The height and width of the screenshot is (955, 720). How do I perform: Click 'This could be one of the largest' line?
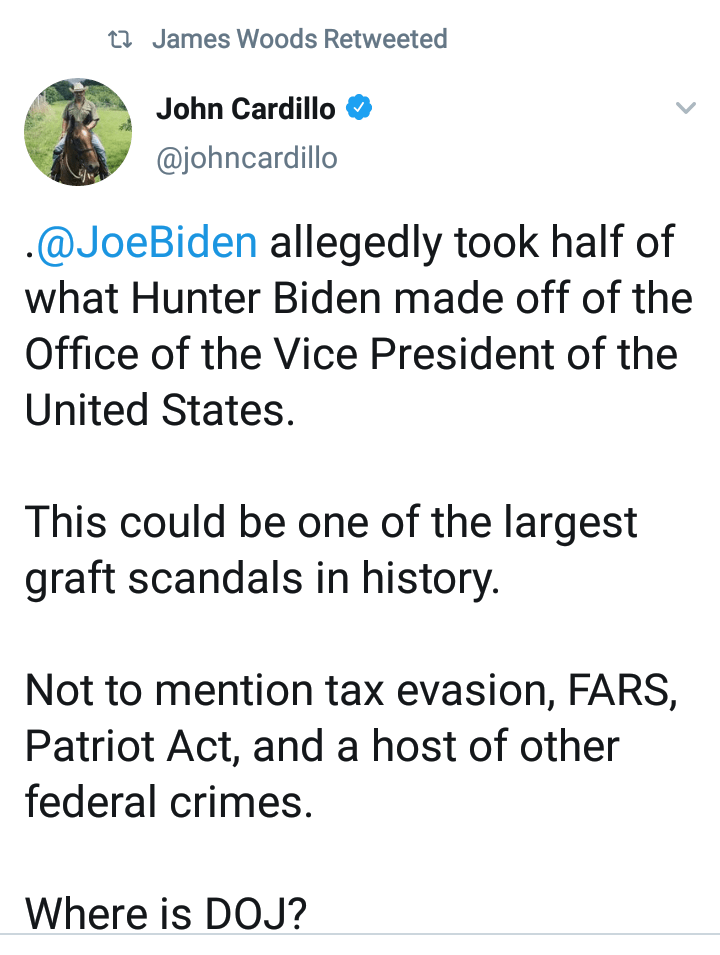point(330,523)
